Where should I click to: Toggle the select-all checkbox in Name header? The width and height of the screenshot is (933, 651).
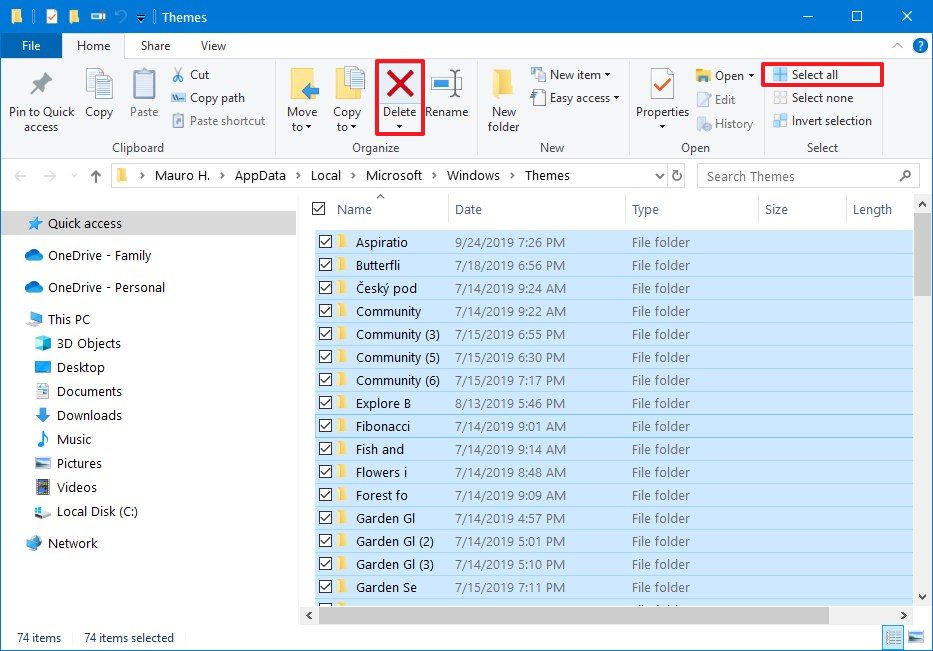319,209
